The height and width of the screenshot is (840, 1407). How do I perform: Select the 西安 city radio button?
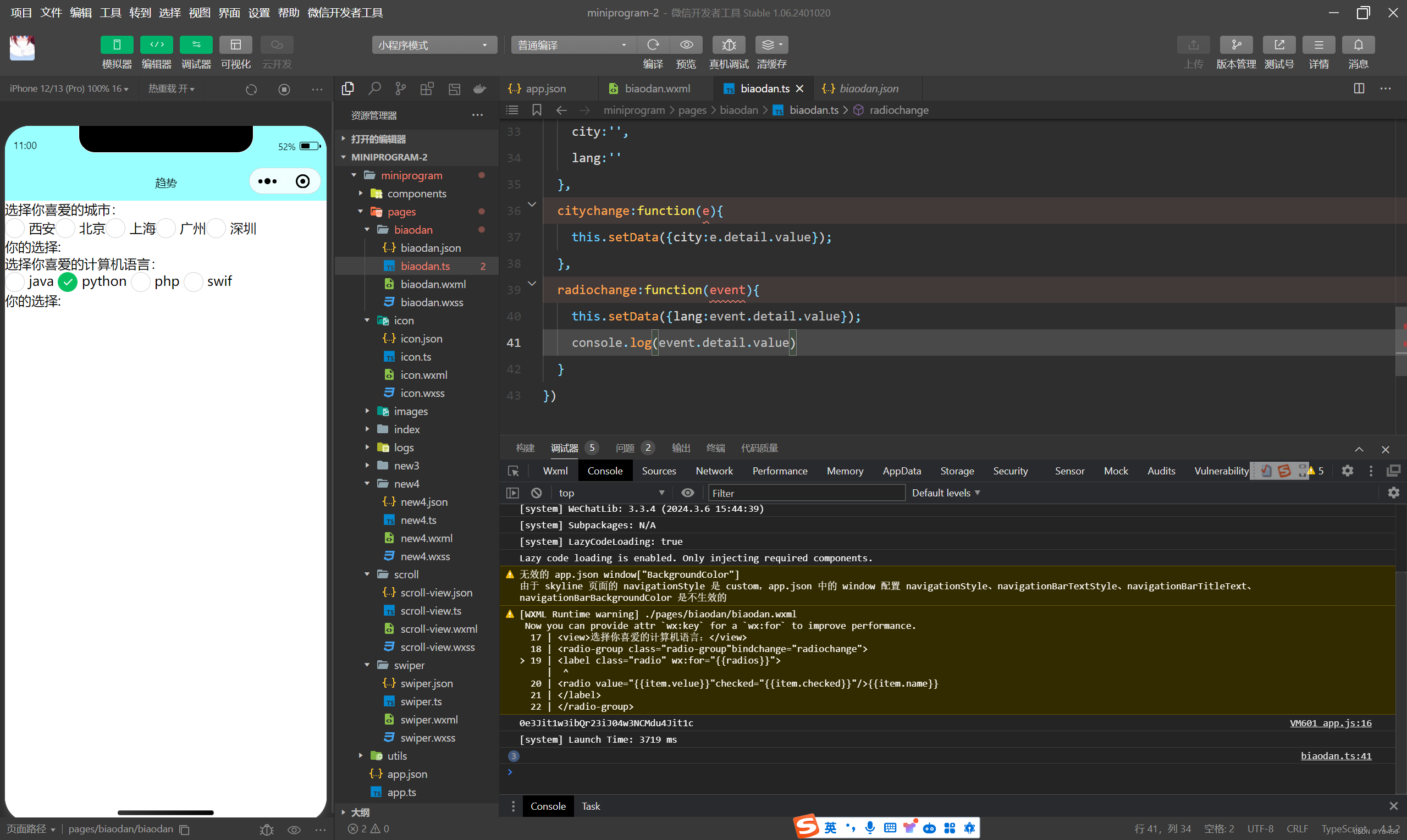15,229
